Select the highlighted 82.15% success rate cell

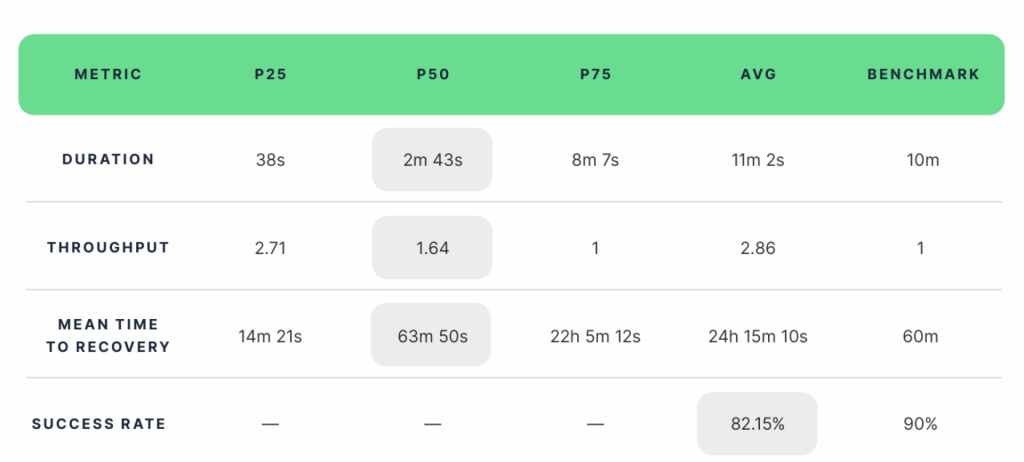757,423
